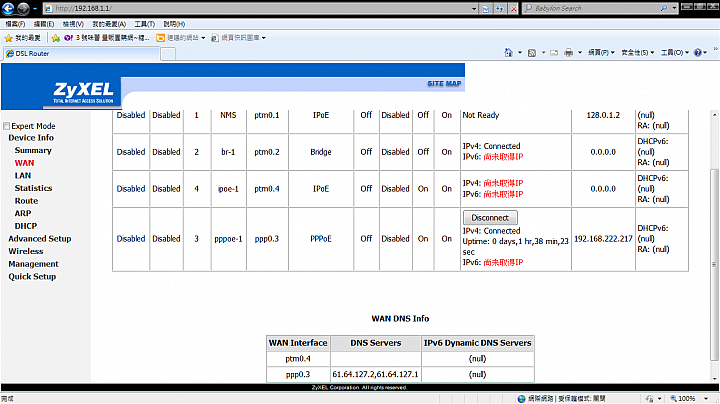
Task: Click the Babylon Search magnifier button
Action: pos(664,8)
